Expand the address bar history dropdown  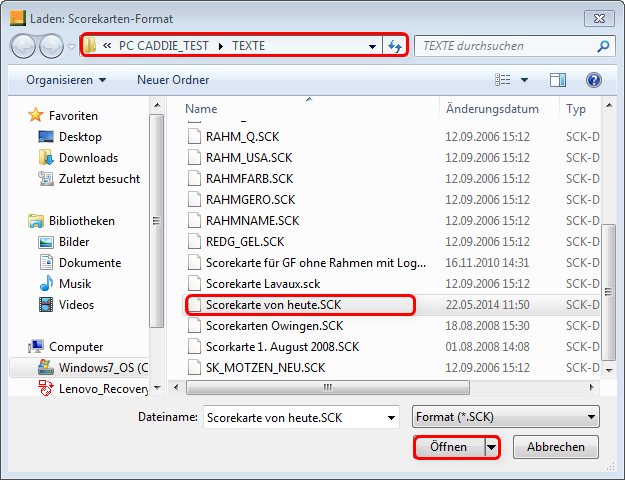(x=372, y=46)
